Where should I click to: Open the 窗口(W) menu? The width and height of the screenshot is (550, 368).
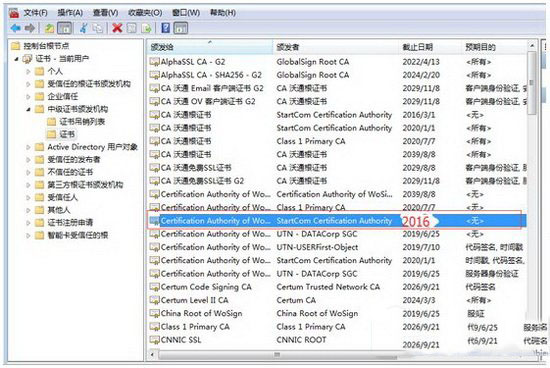tap(186, 13)
